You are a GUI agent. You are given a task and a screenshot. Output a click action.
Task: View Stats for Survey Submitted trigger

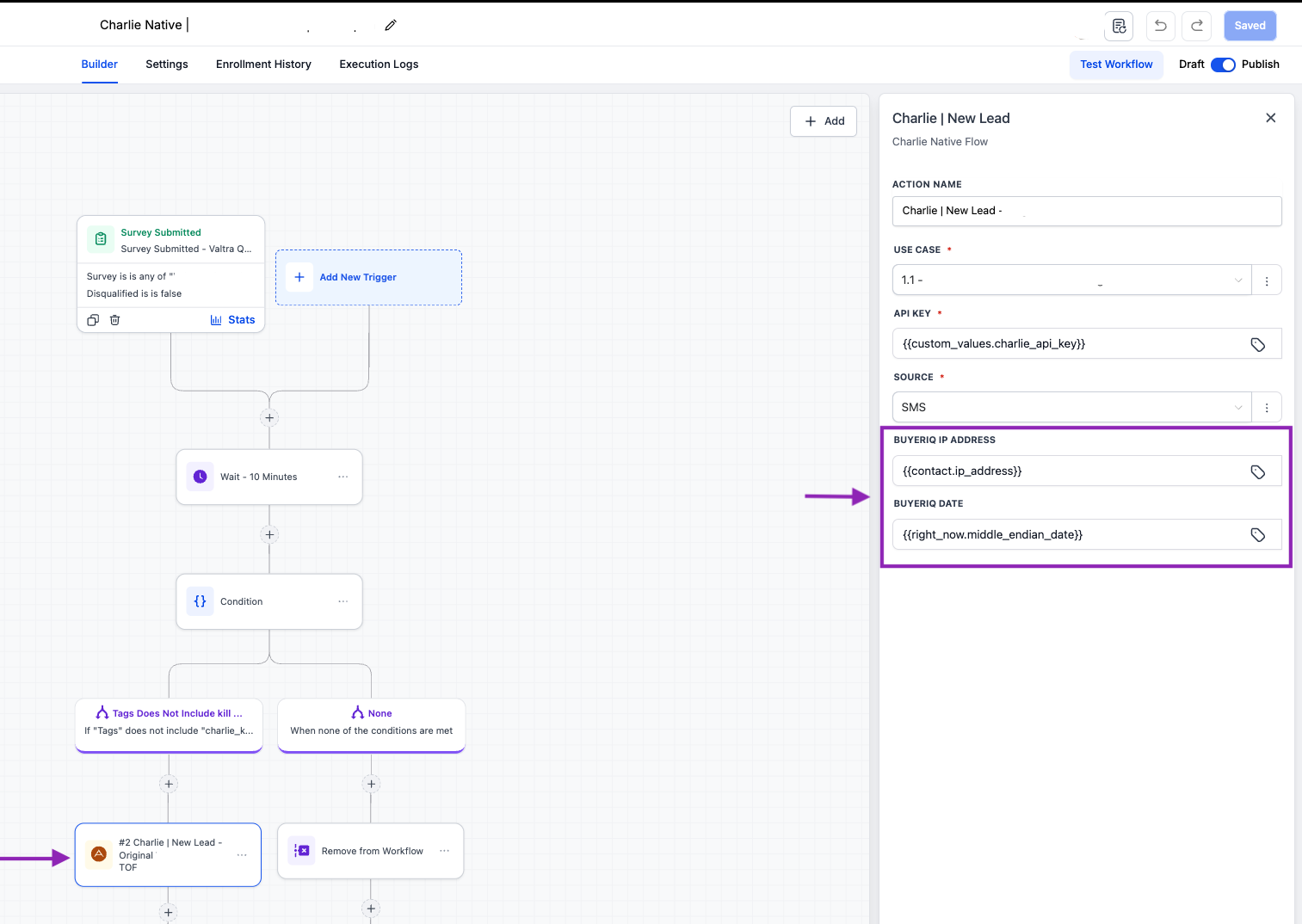[x=232, y=320]
